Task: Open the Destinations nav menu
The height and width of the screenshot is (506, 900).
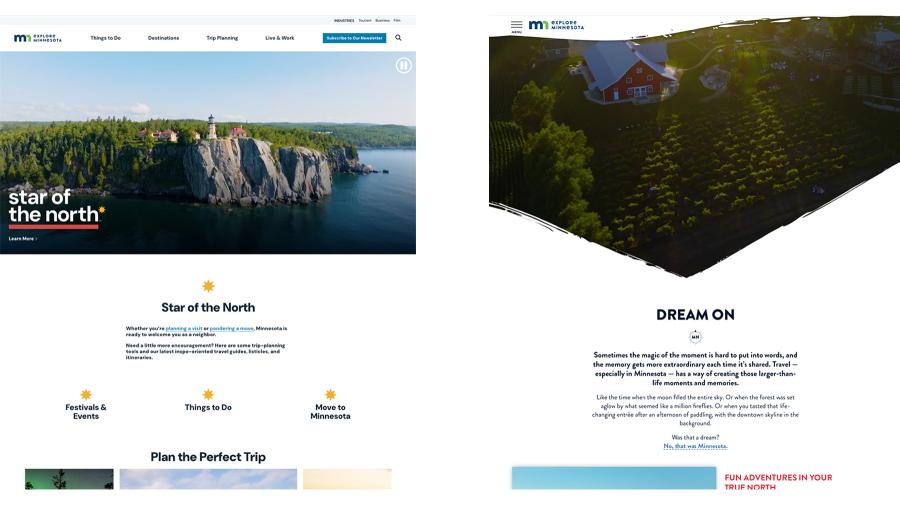Action: click(x=164, y=38)
